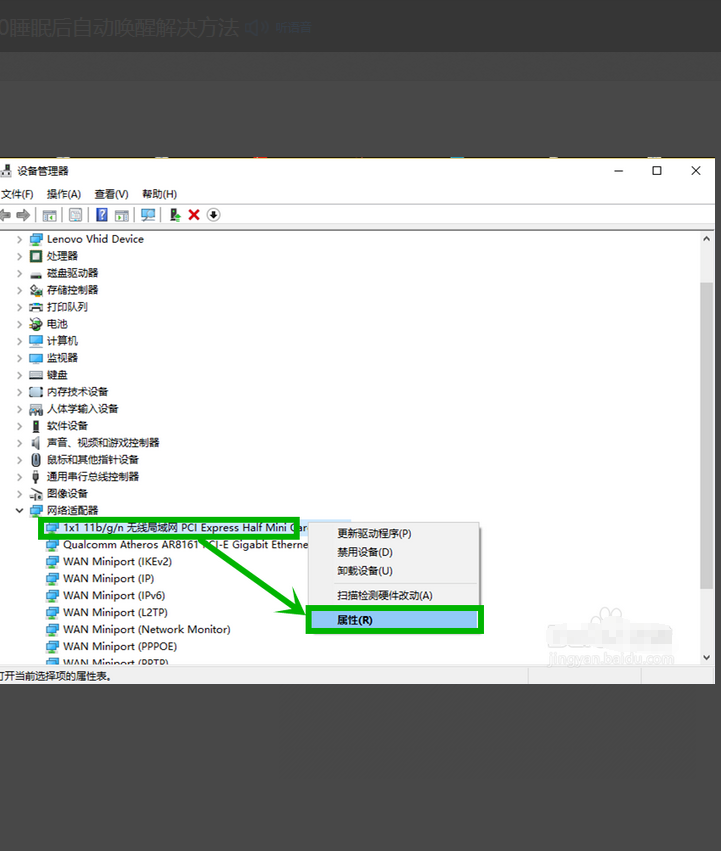Click the show/hide console tree icon
This screenshot has height=851, width=721.
click(49, 215)
